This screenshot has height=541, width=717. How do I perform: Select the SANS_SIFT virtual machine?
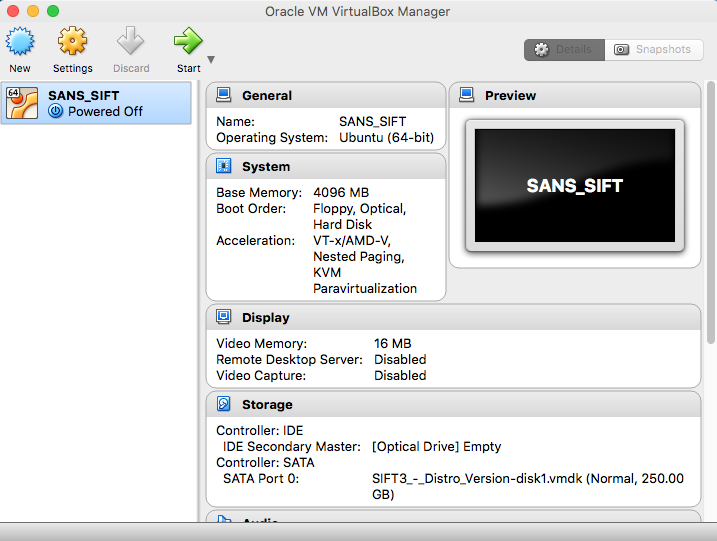point(96,103)
